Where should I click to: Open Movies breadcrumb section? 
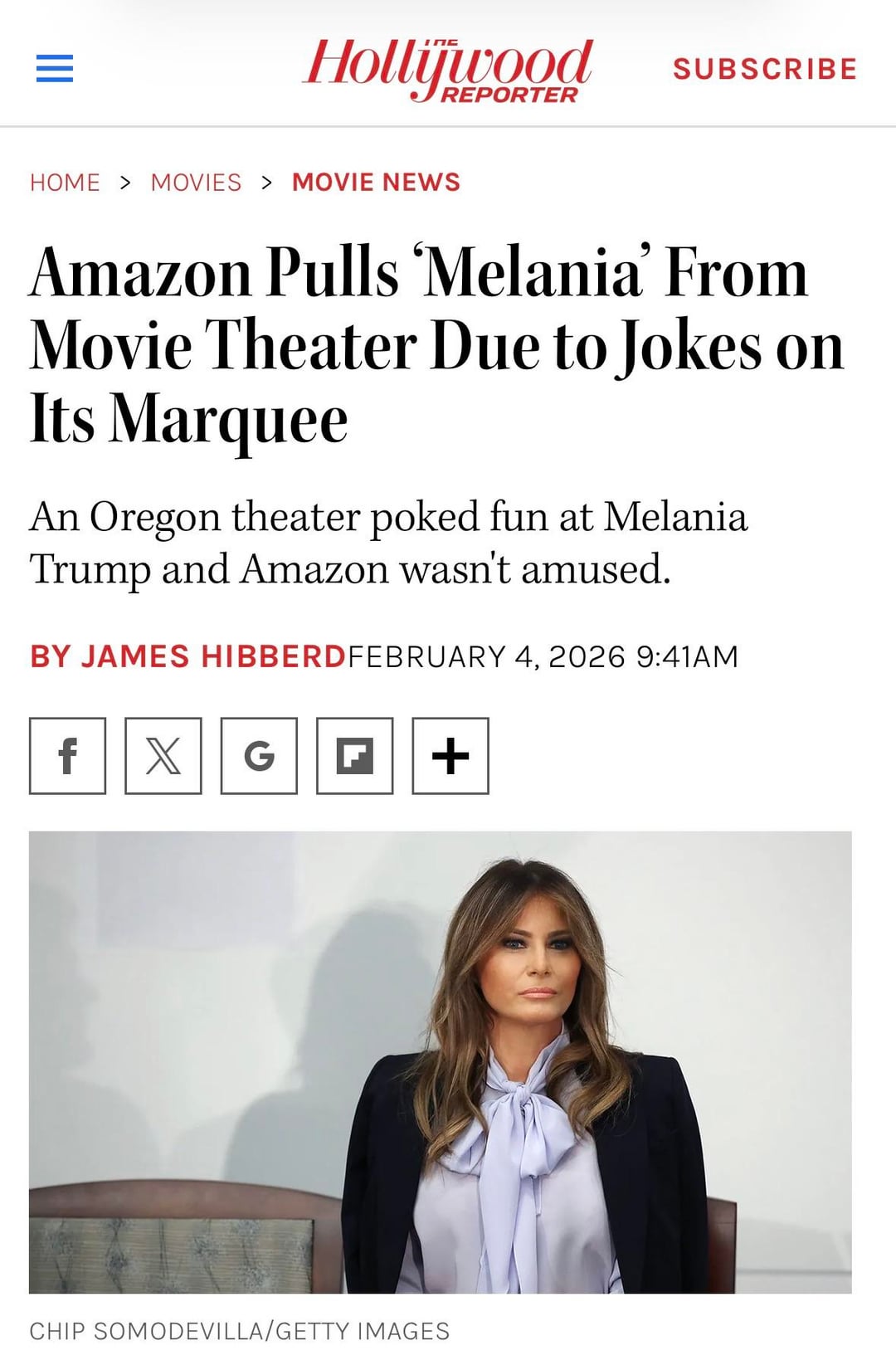tap(196, 183)
